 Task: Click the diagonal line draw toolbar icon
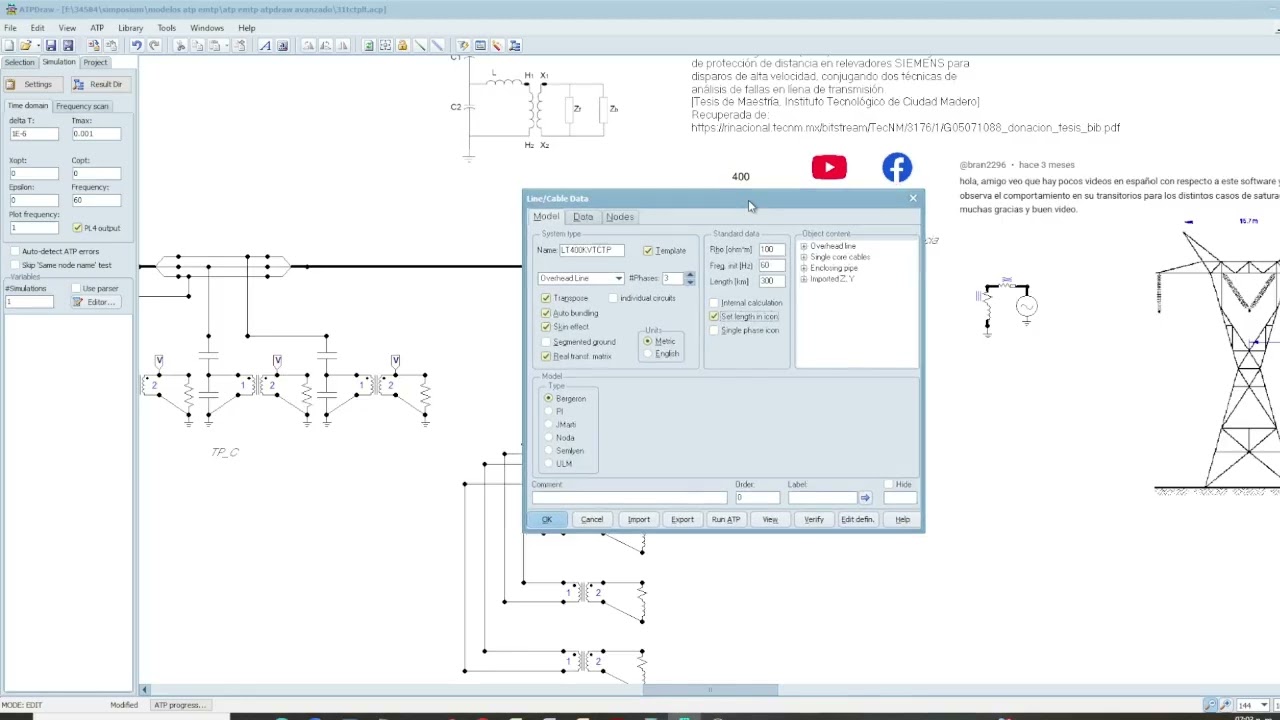(x=419, y=45)
